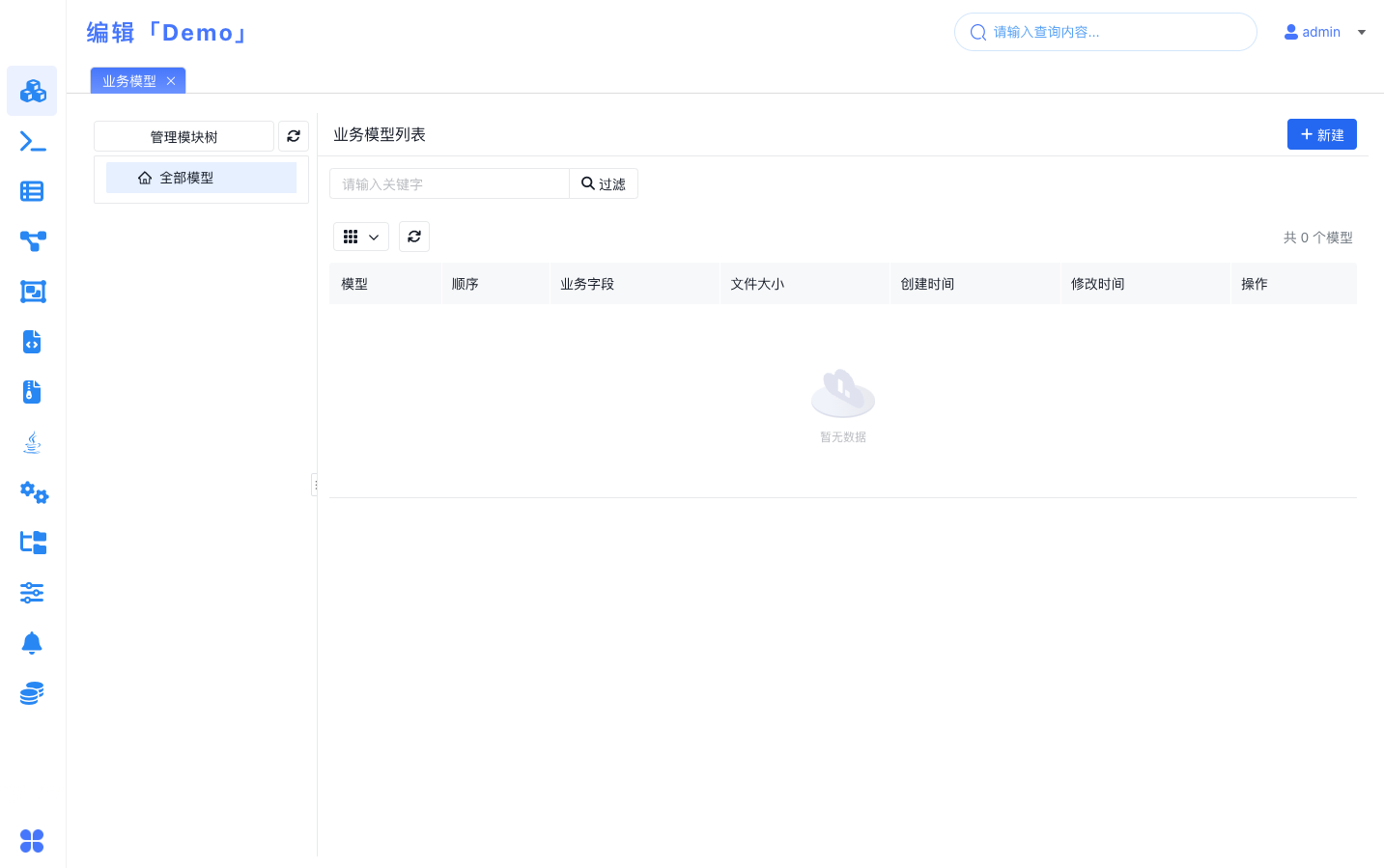Image resolution: width=1384 pixels, height=868 pixels.
Task: Click the 编辑「Demo」 page title
Action: (169, 33)
